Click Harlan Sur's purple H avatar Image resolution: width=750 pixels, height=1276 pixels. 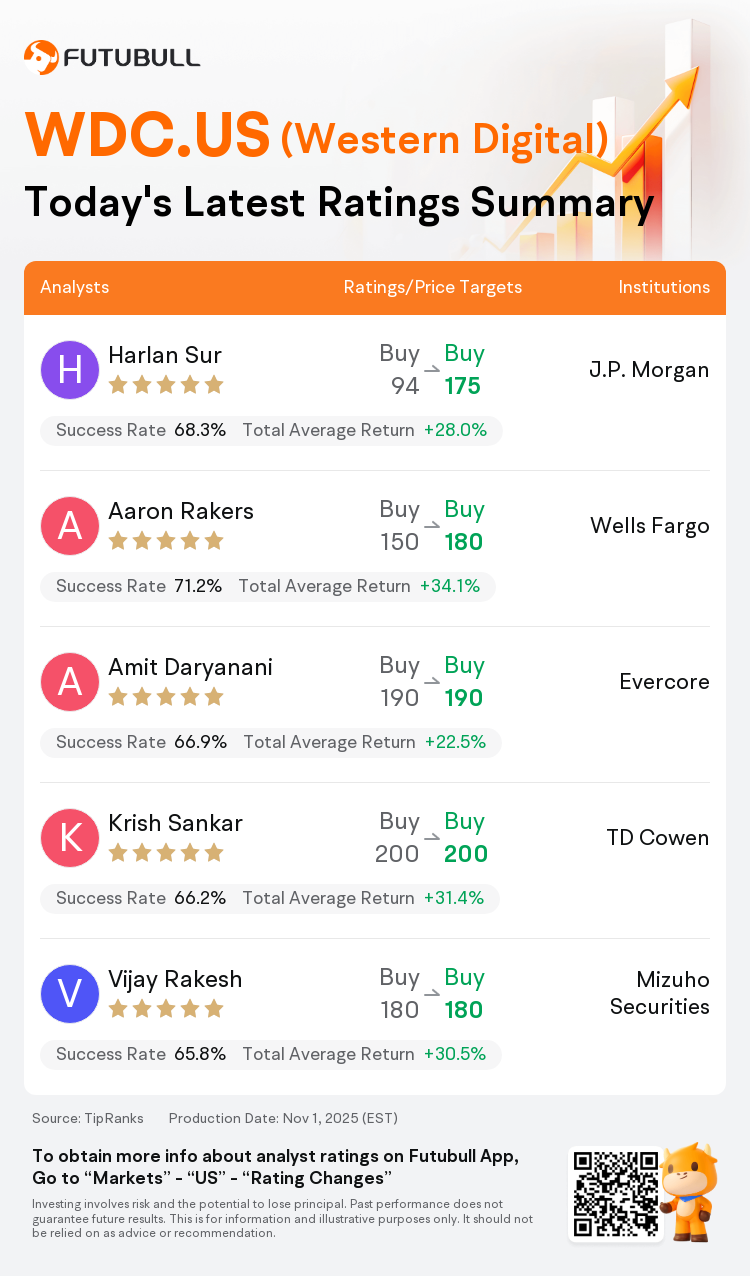70,370
